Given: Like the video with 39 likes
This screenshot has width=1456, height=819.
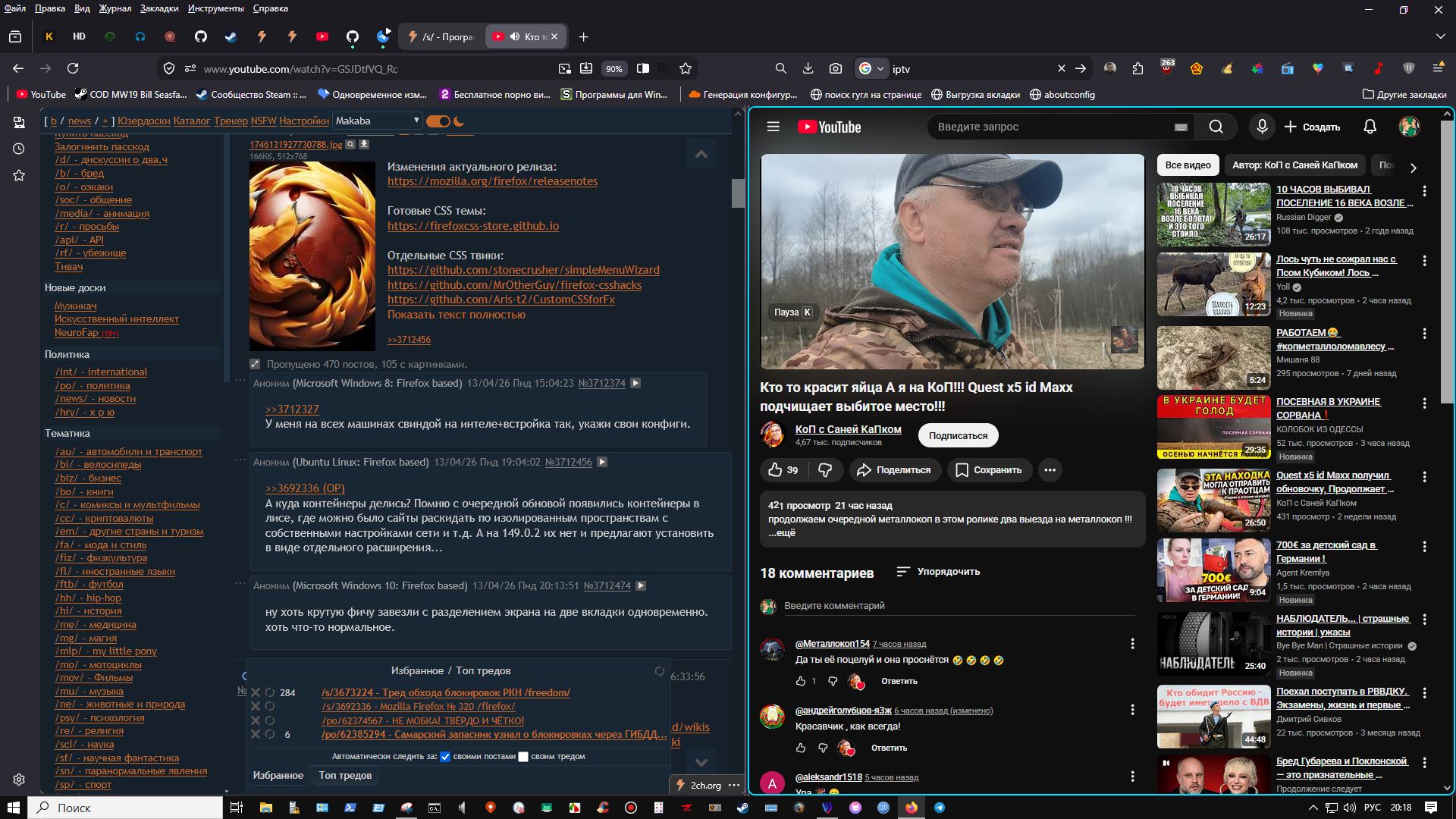Looking at the screenshot, I should click(783, 470).
